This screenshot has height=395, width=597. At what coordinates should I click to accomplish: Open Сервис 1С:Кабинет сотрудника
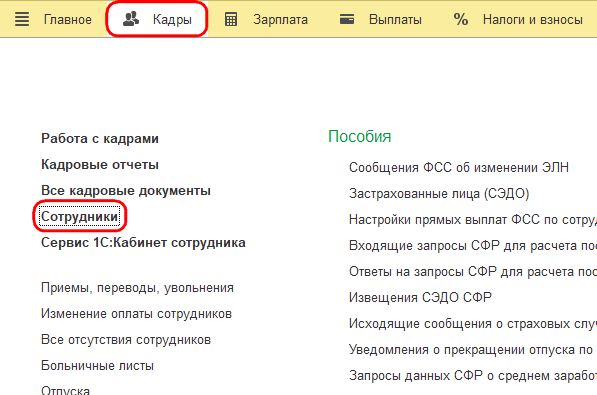click(143, 243)
